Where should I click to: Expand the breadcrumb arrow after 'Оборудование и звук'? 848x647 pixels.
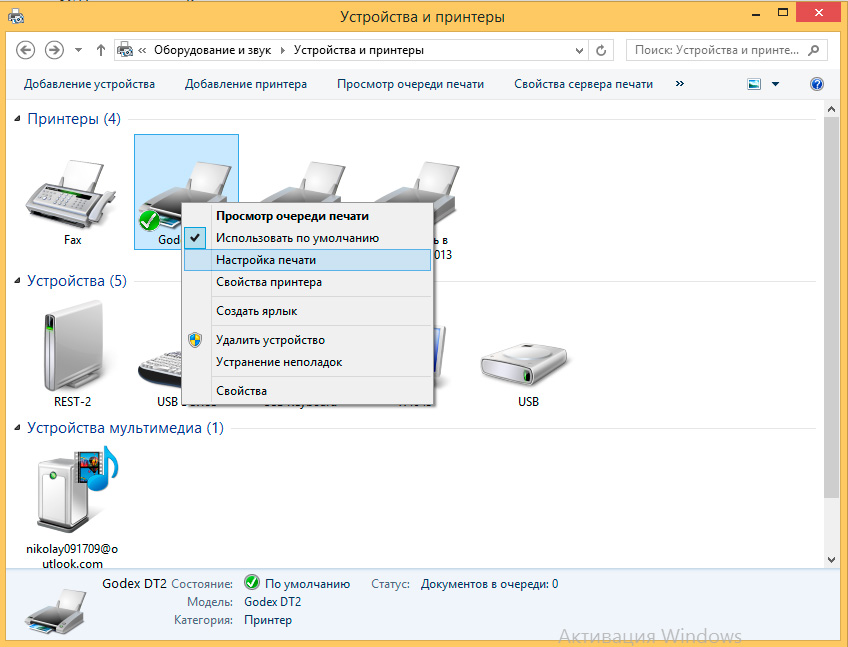[x=282, y=50]
